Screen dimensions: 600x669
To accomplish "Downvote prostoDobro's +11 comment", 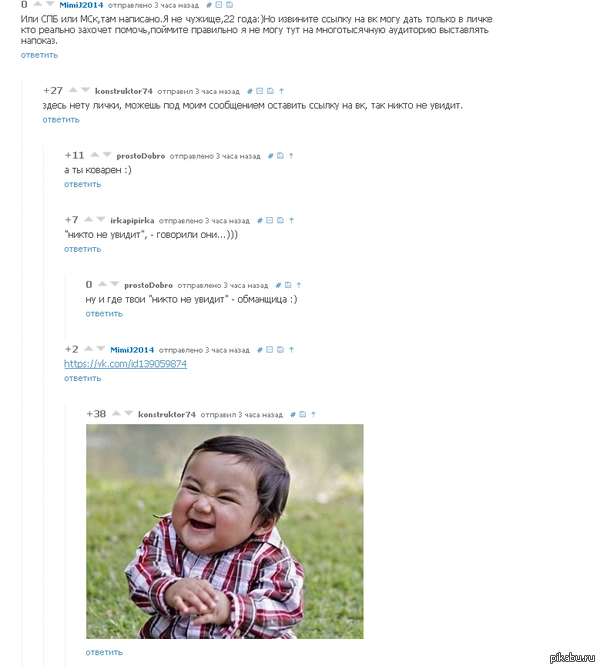I will pyautogui.click(x=107, y=154).
